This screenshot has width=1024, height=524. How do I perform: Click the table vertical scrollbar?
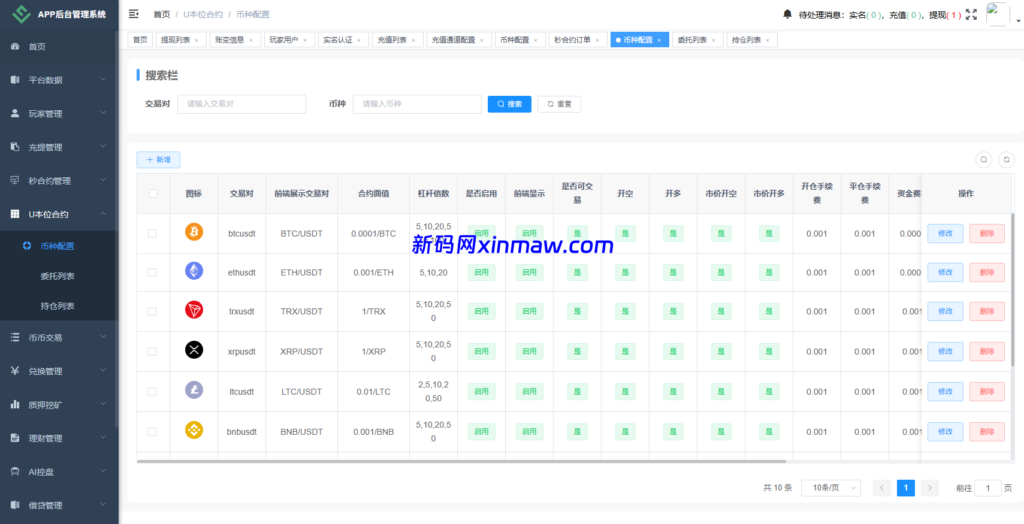point(1014,289)
